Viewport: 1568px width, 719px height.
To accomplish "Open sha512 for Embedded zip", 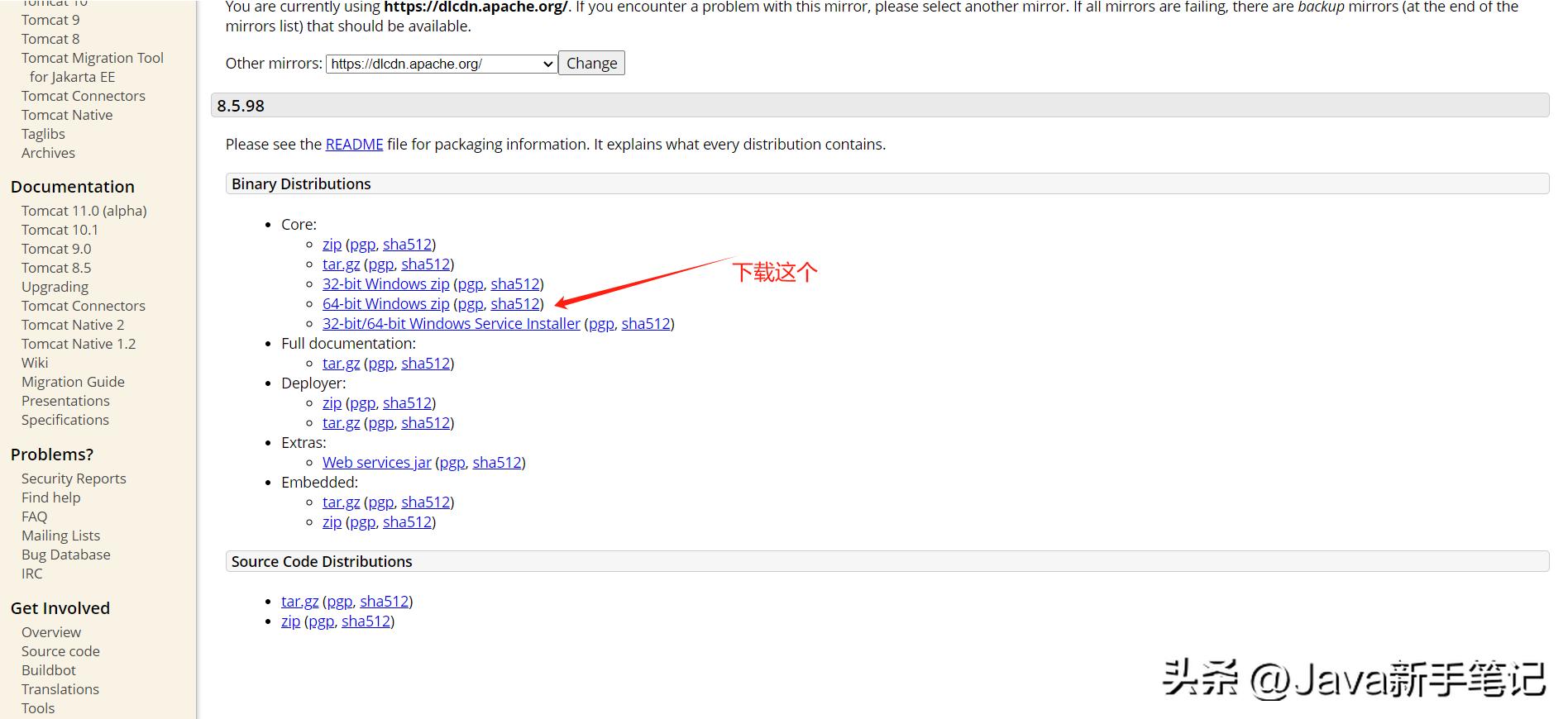I will (x=407, y=522).
